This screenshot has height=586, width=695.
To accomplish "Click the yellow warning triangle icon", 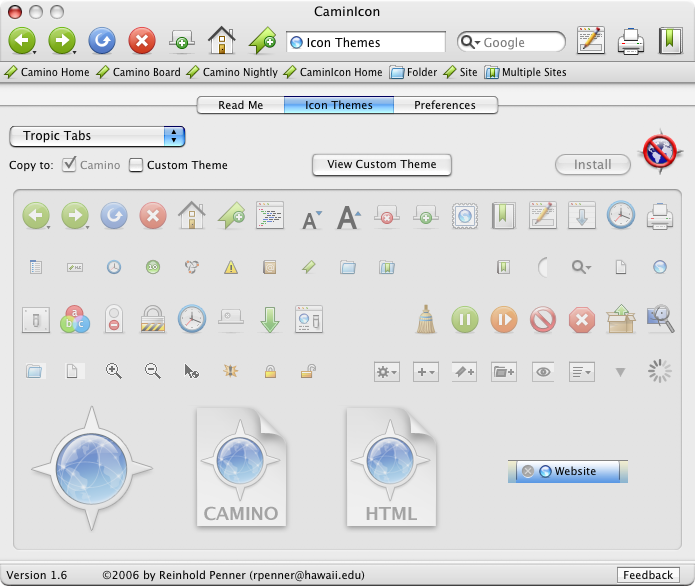I will pyautogui.click(x=230, y=267).
